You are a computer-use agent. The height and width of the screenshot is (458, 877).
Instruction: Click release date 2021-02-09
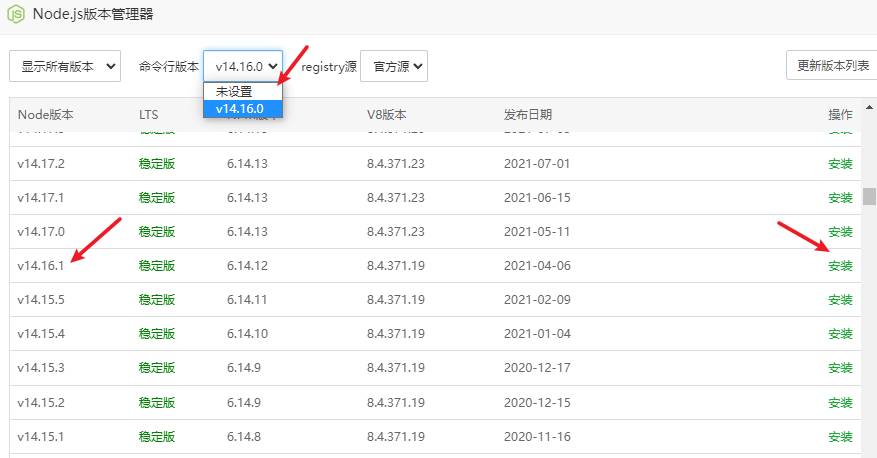537,300
